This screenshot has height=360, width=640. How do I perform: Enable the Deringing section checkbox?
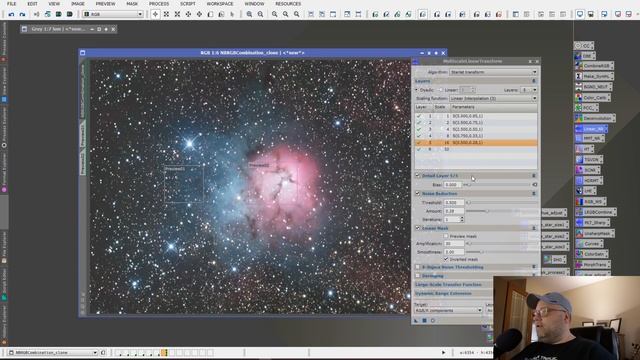(418, 276)
